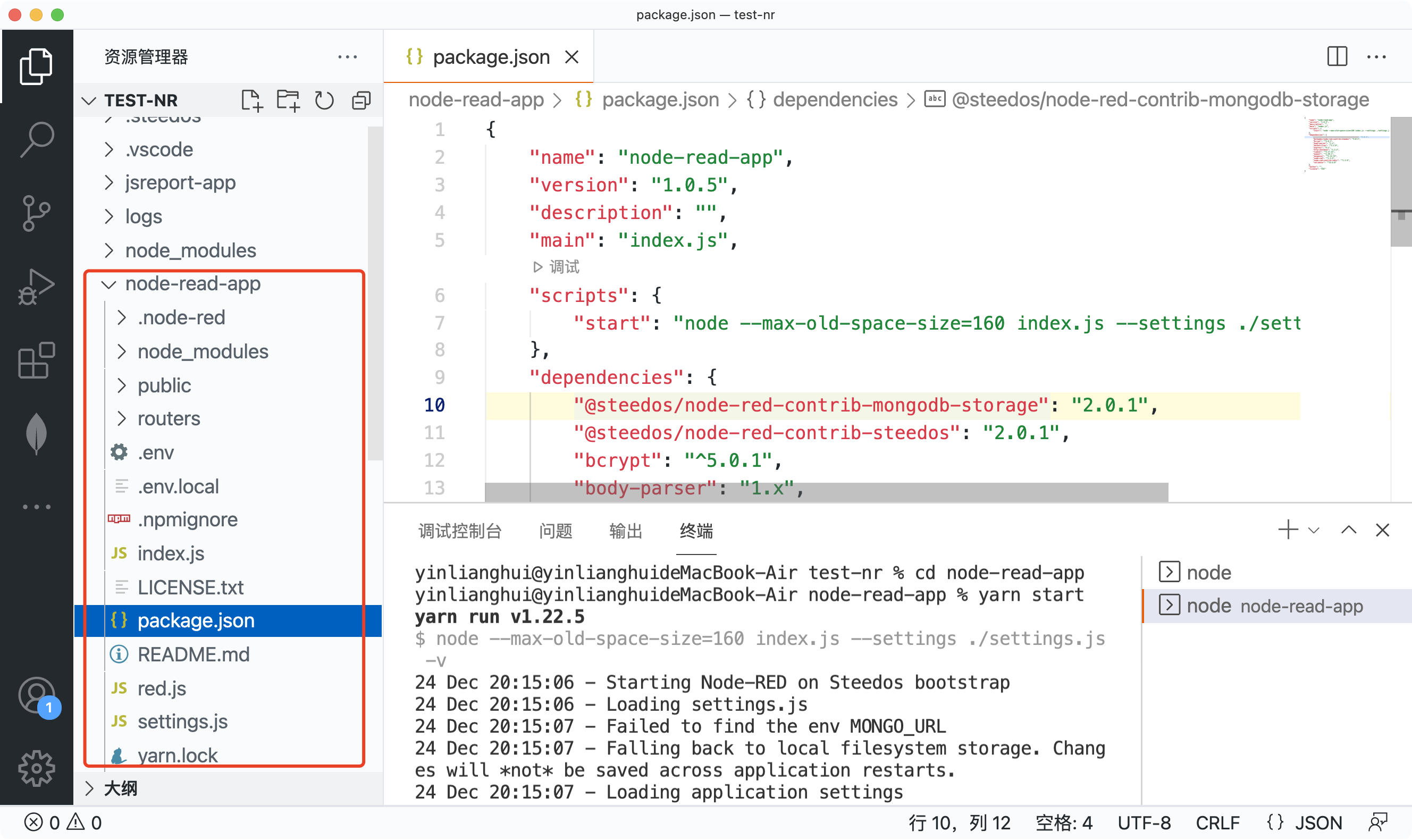Open Explorer views and more actions menu
This screenshot has width=1412, height=840.
pos(347,57)
